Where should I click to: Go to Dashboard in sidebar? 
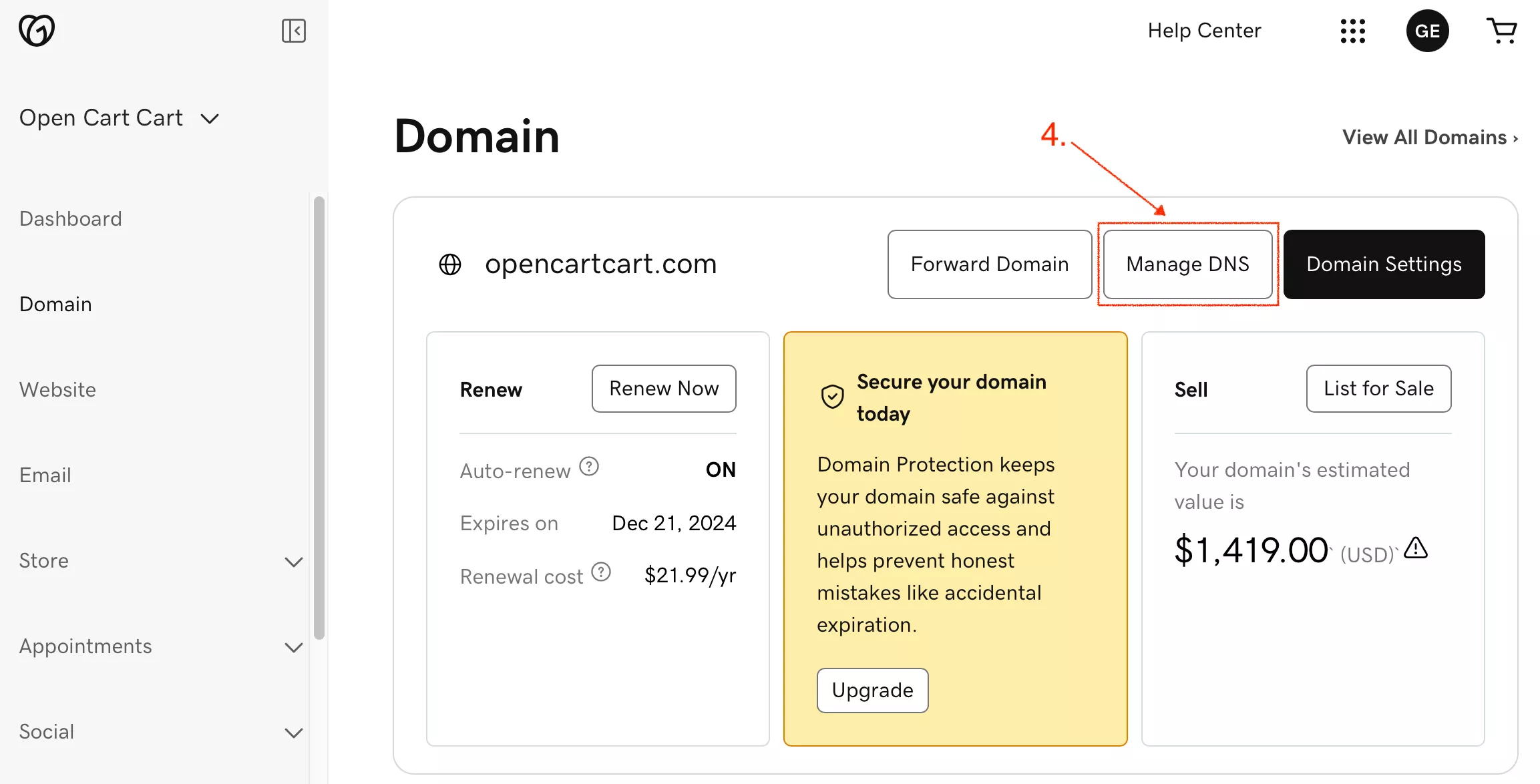71,219
